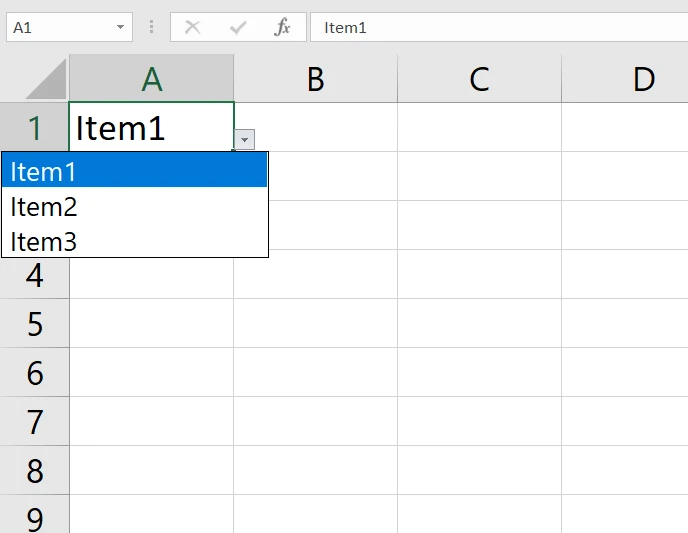The width and height of the screenshot is (688, 533).
Task: Select row 7 header
Action: point(35,422)
